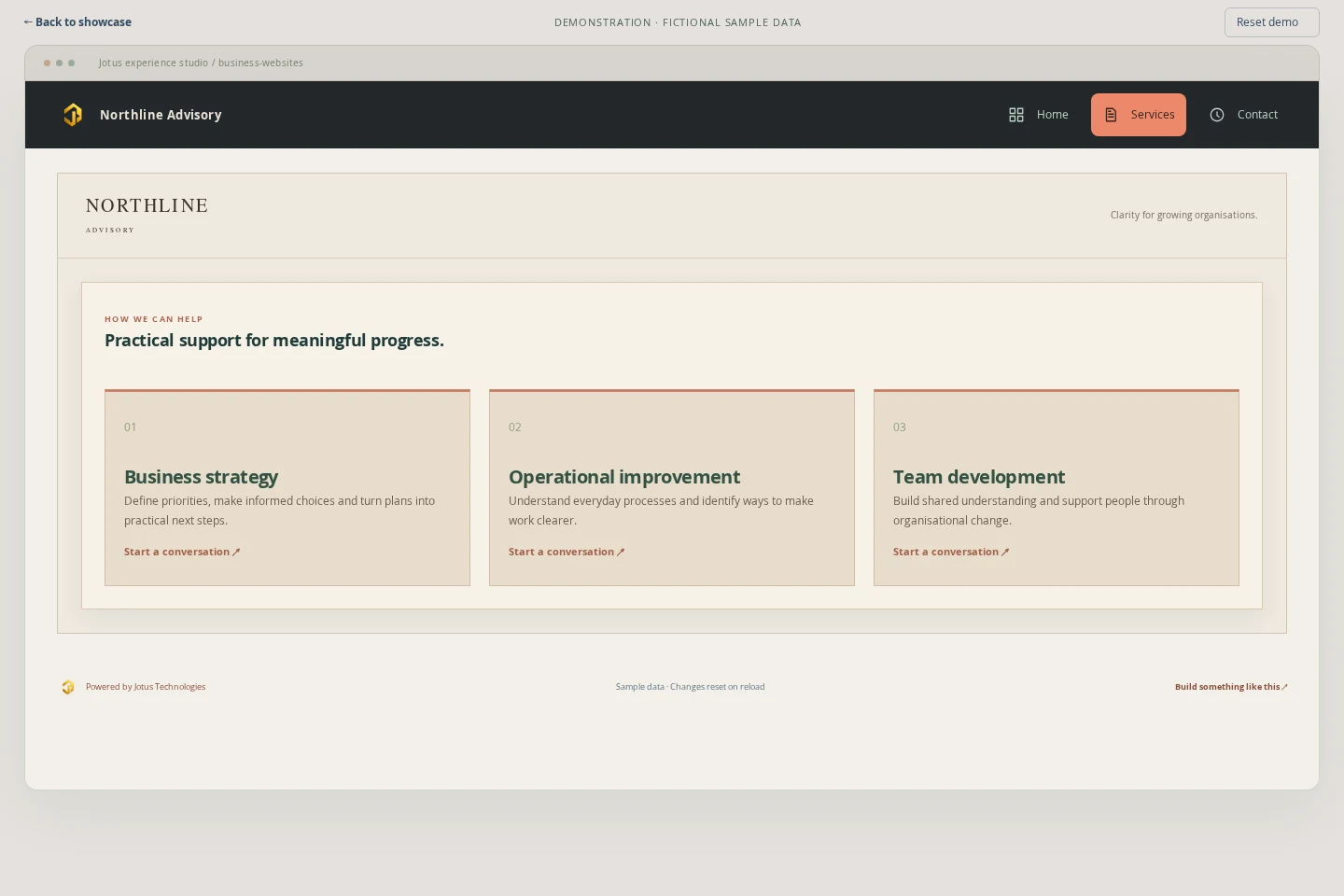Click the Services document icon
Screen dimensions: 1344x896
point(1111,115)
